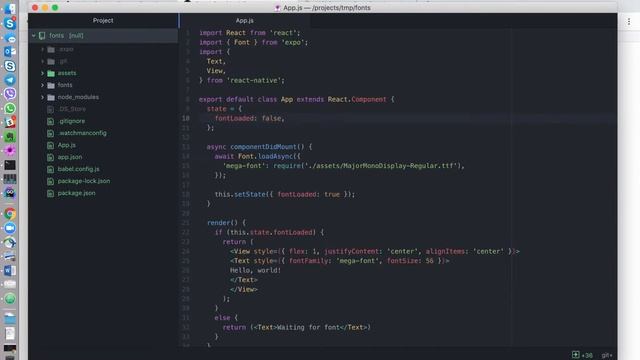Open .watchmanconfig file
Viewport: 640px width, 360px height.
(x=82, y=133)
